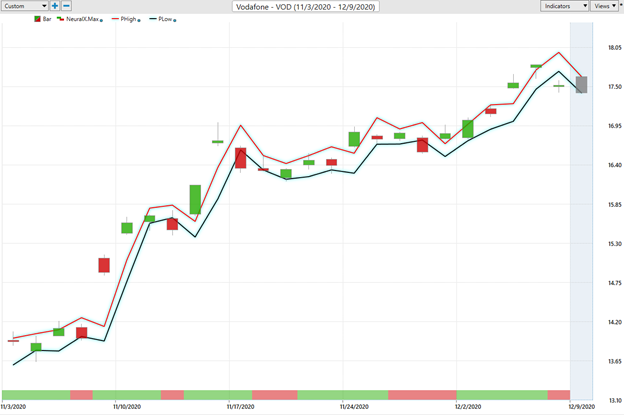Image resolution: width=624 pixels, height=415 pixels.
Task: Click the 13.65 price axis label
Action: tap(614, 362)
